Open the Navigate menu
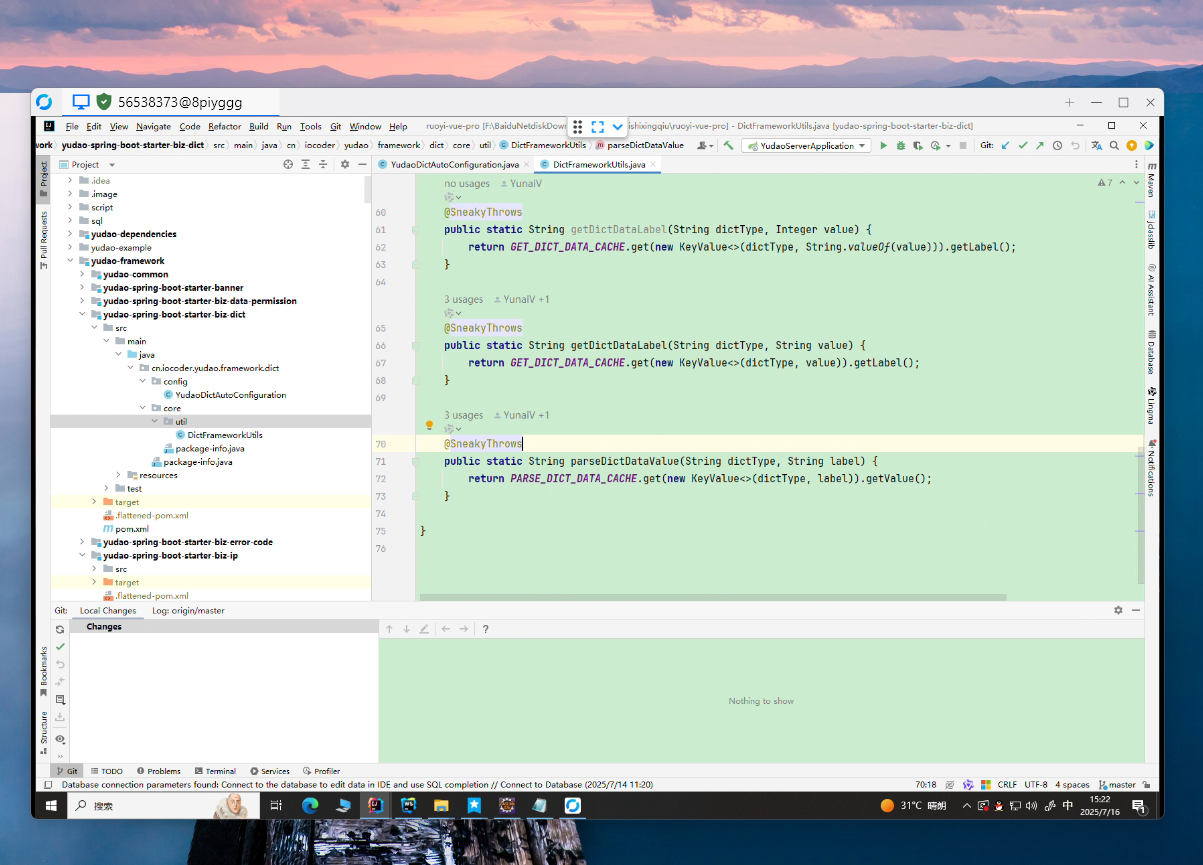 tap(154, 127)
